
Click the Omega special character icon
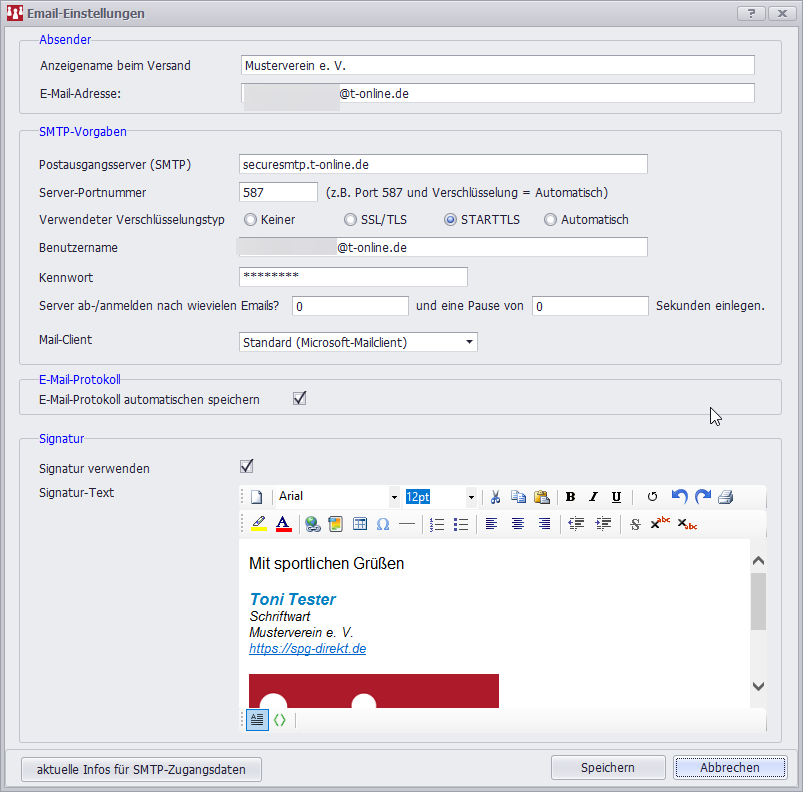pos(383,524)
